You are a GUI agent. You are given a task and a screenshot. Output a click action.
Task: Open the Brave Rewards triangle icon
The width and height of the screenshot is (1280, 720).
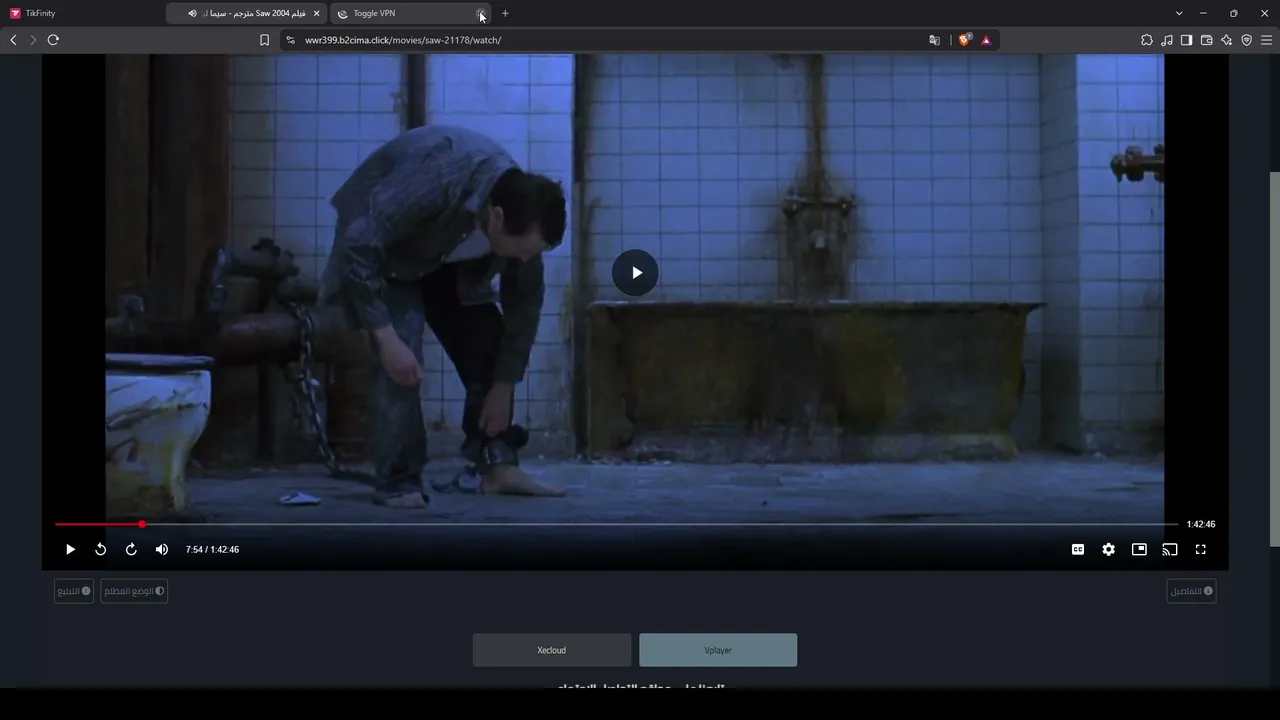point(986,40)
